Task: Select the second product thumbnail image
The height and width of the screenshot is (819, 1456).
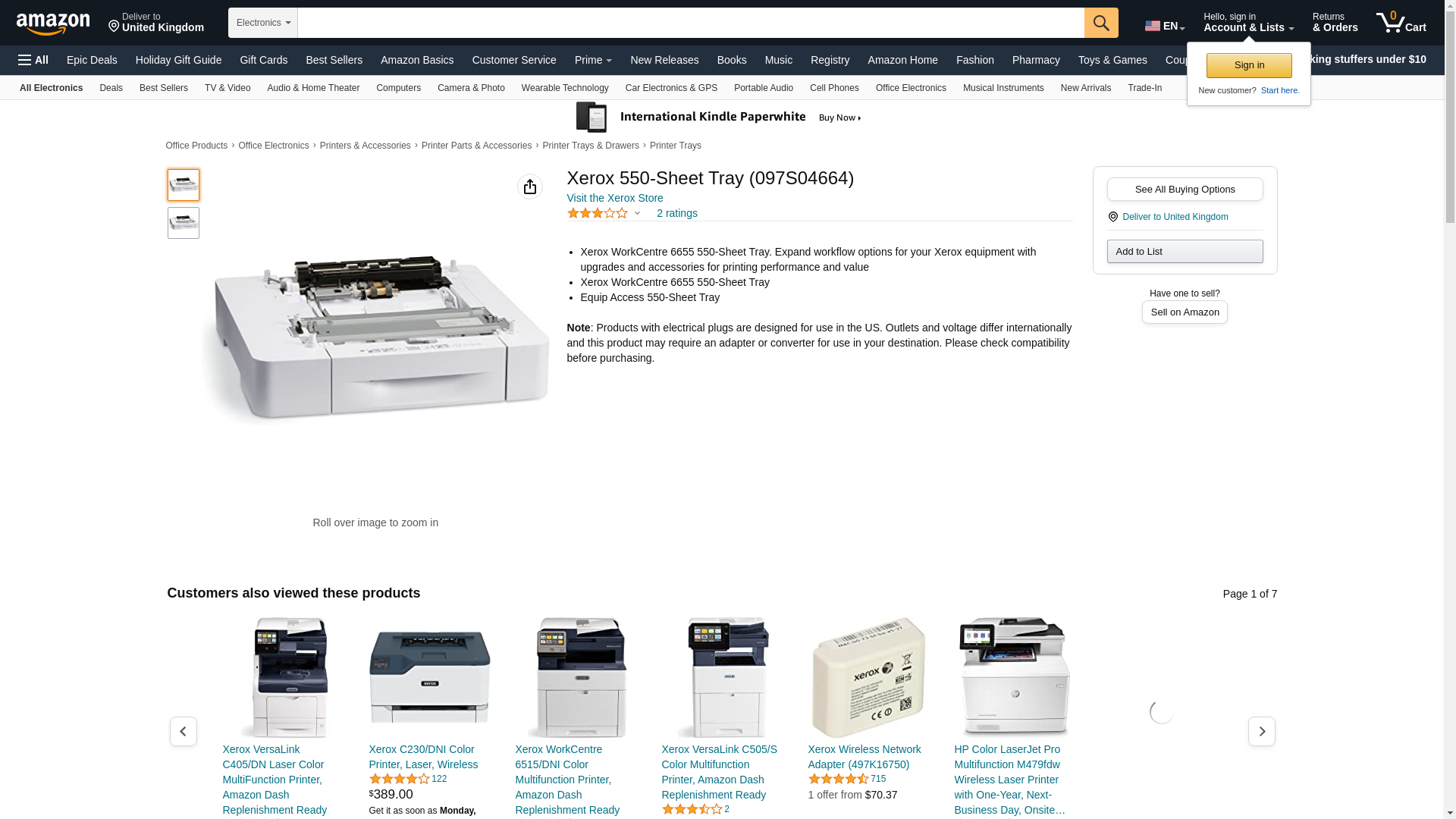Action: [x=184, y=223]
